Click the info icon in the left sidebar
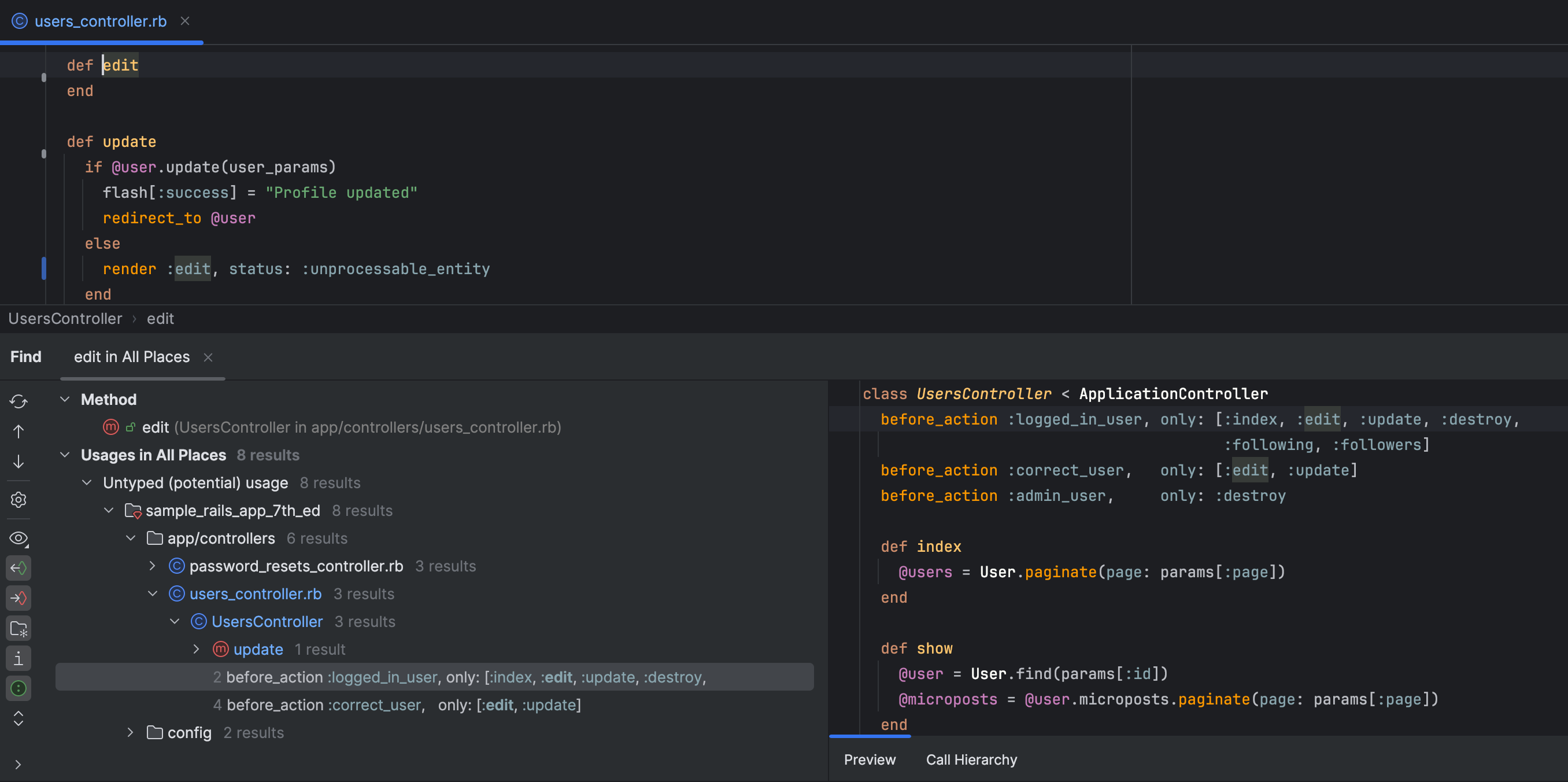 click(19, 658)
